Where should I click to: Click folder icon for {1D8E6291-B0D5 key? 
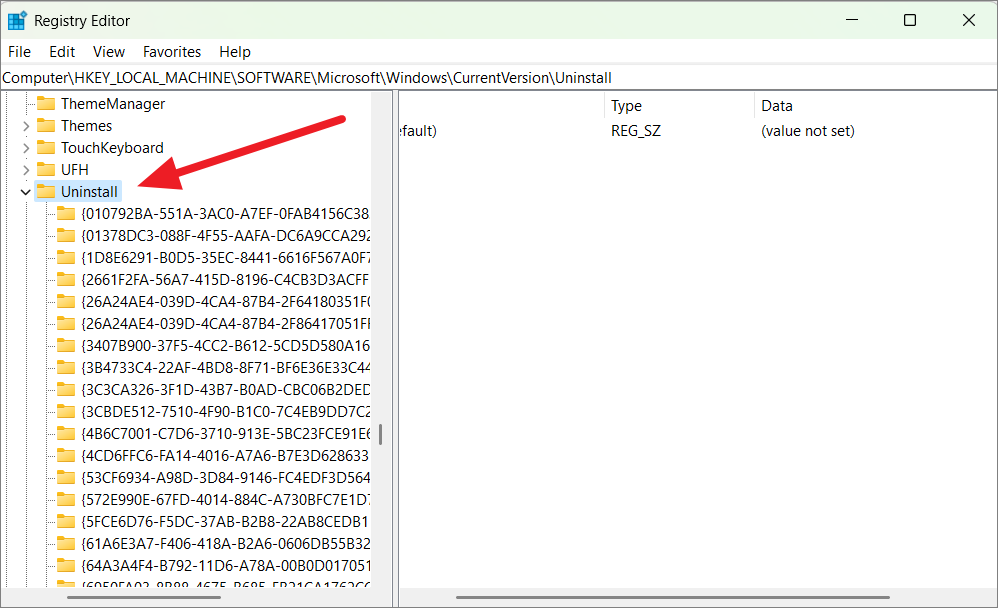coord(66,257)
